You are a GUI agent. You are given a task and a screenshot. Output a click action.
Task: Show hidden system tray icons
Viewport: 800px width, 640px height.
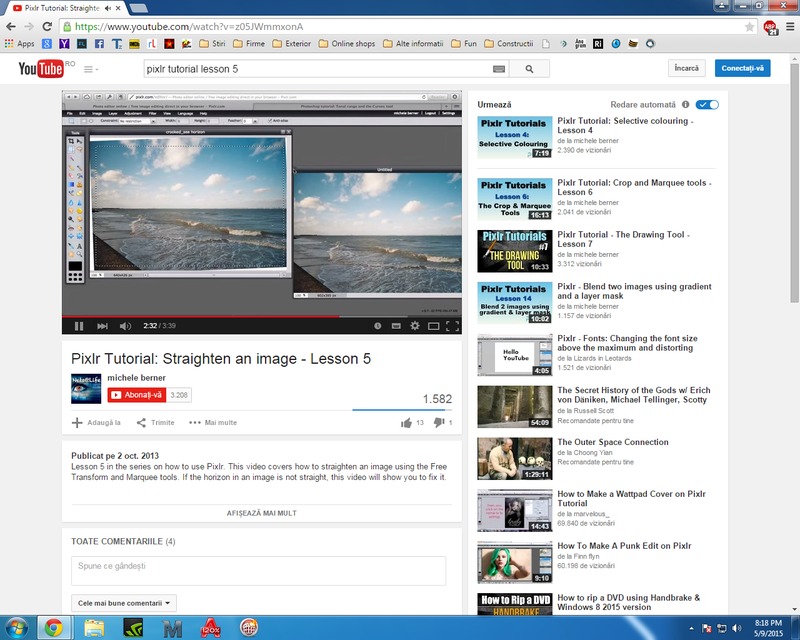click(691, 628)
